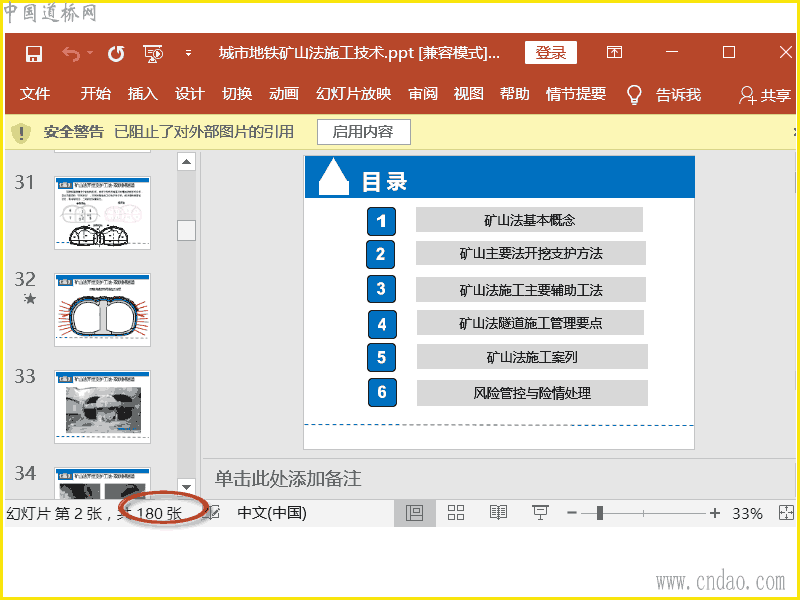The width and height of the screenshot is (800, 600).
Task: Open Ribbon Display Options icon
Action: (614, 52)
